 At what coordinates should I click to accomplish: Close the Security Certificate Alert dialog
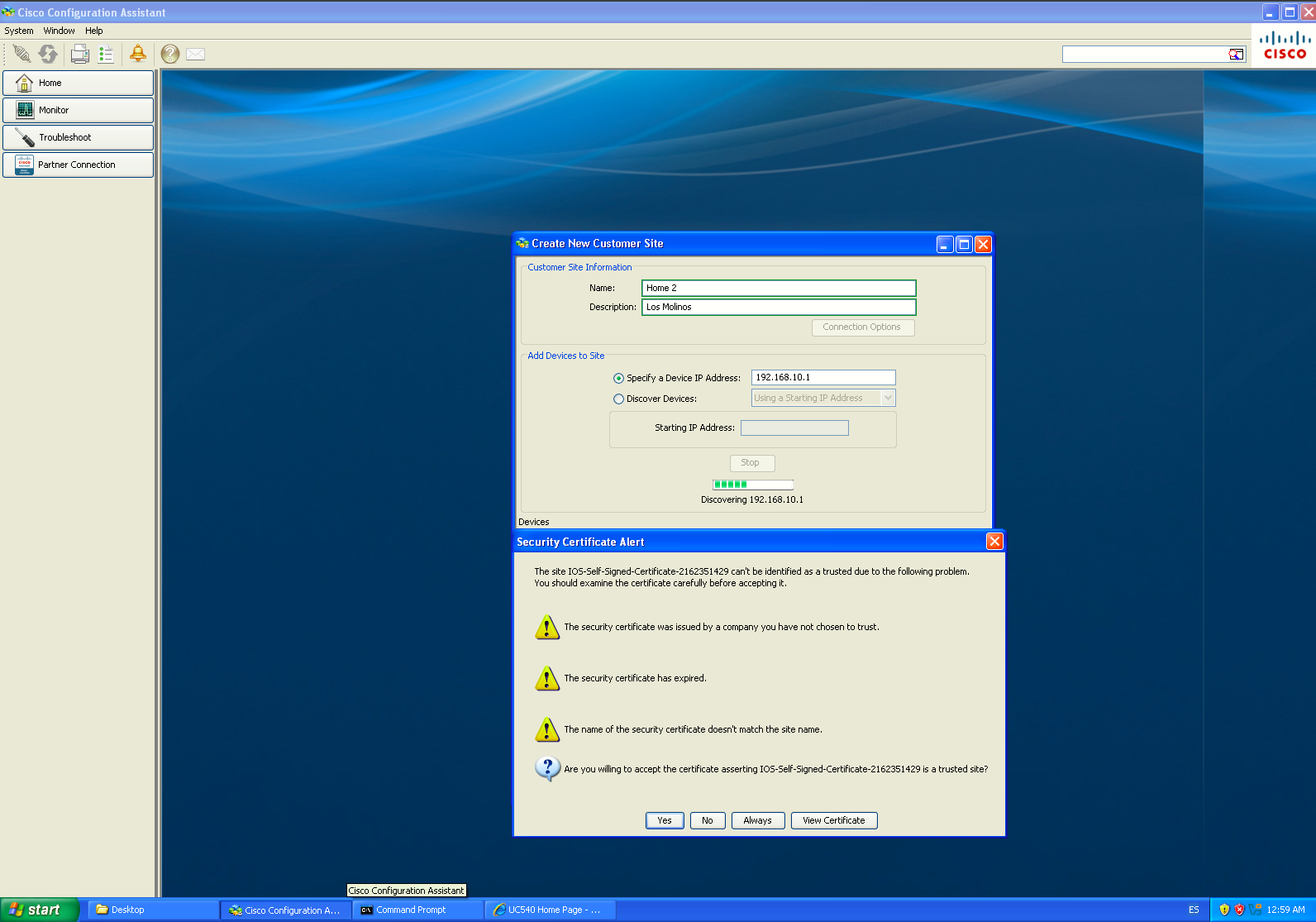(x=994, y=542)
